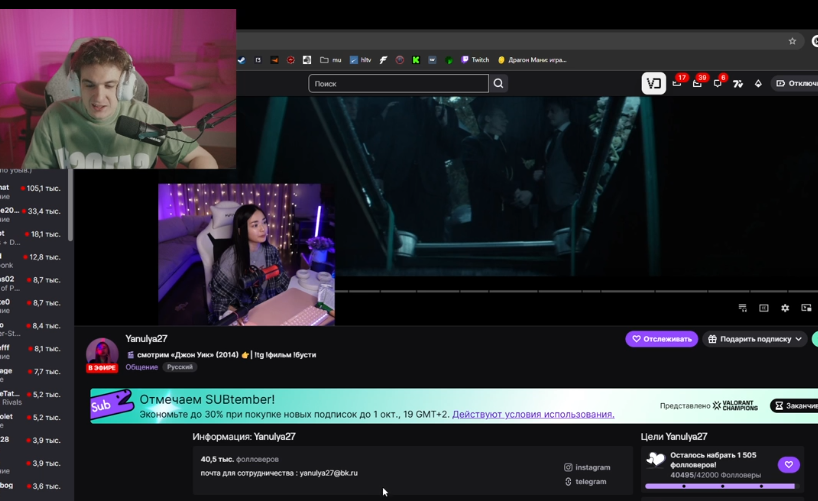
Task: Click the search magnifier button
Action: (x=498, y=84)
